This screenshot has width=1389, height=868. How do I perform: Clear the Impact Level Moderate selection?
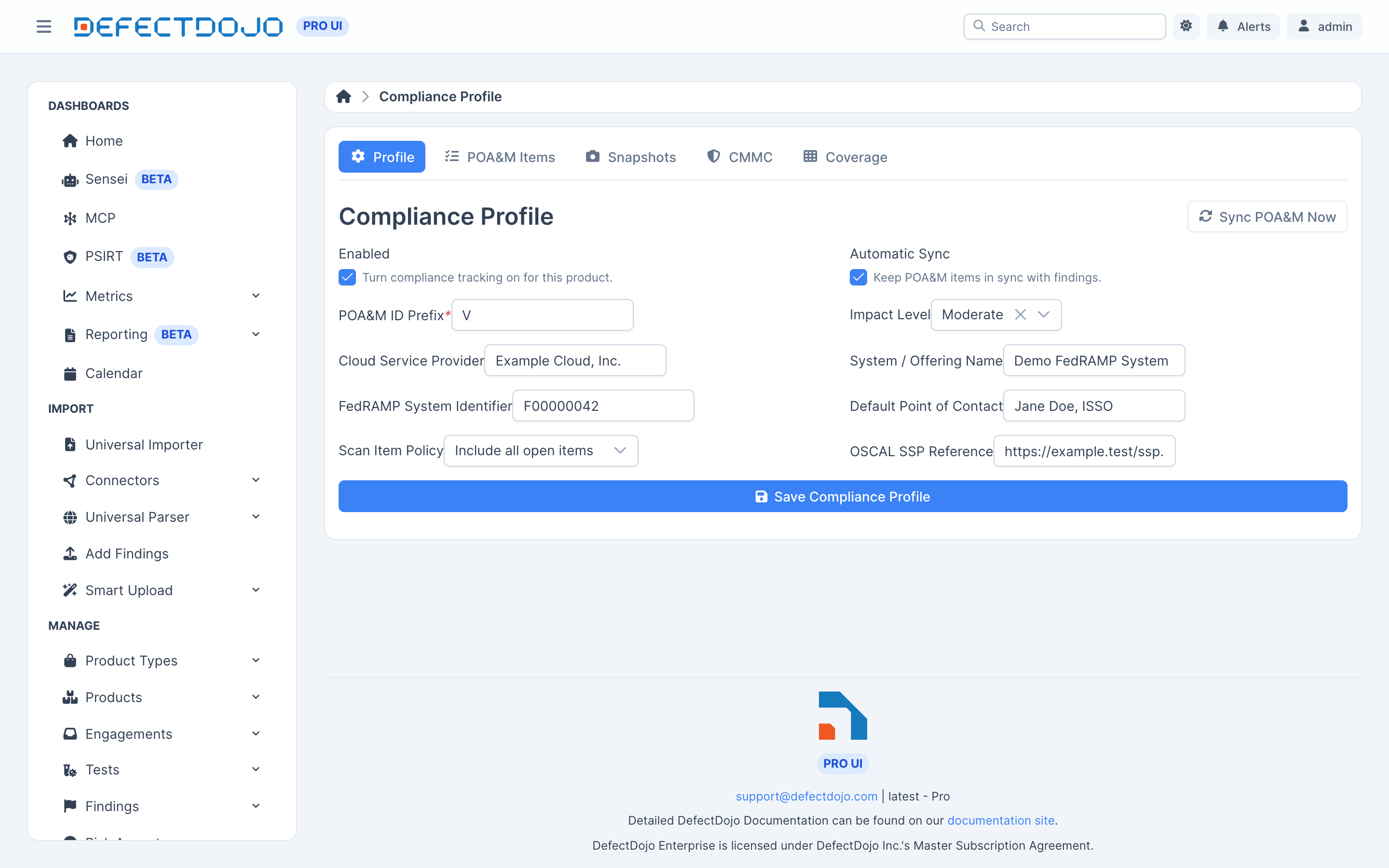point(1020,314)
